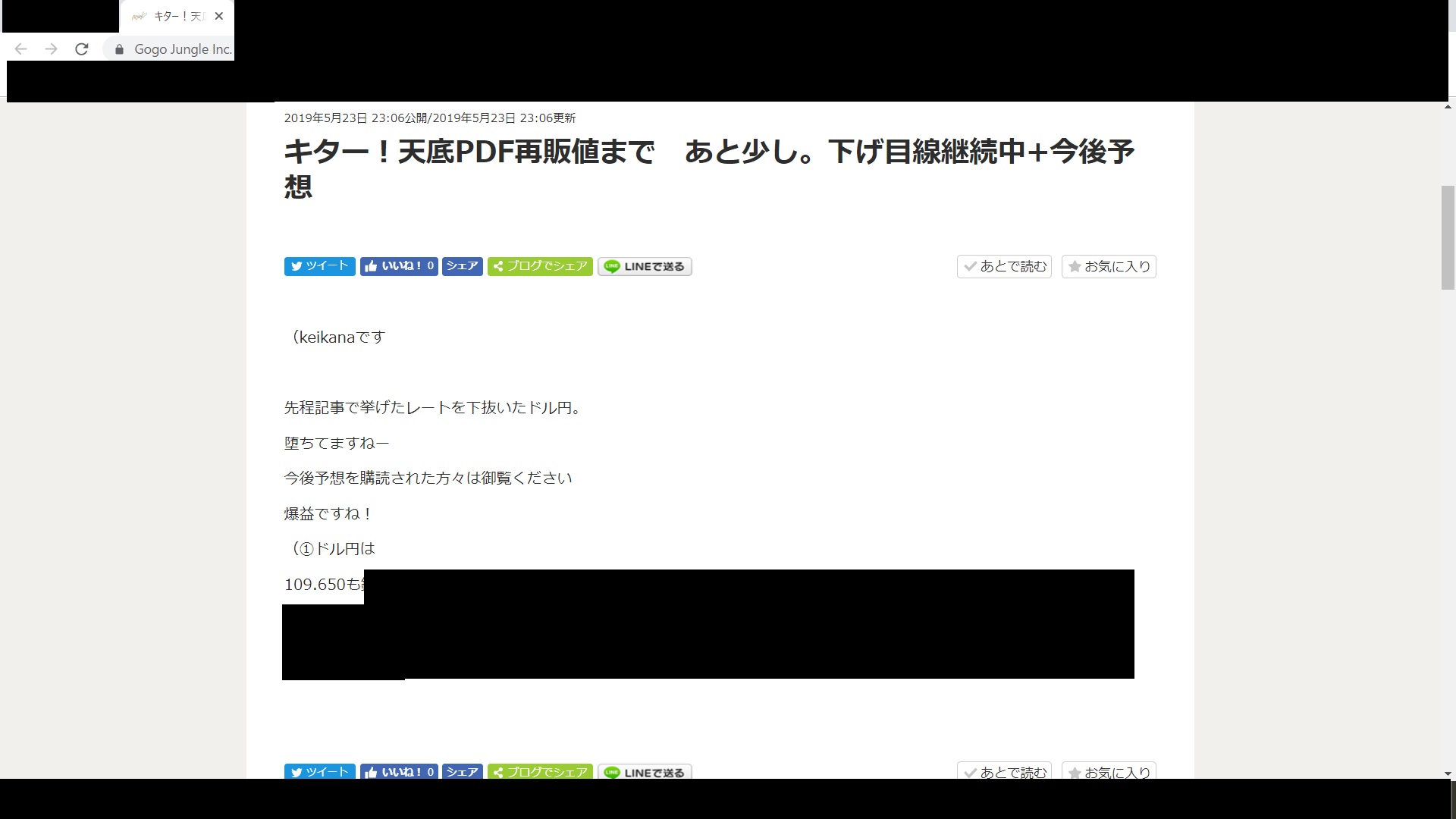Screen dimensions: 1456x819
Task: Click the Gogo Jungle Inc. address bar
Action: (182, 49)
